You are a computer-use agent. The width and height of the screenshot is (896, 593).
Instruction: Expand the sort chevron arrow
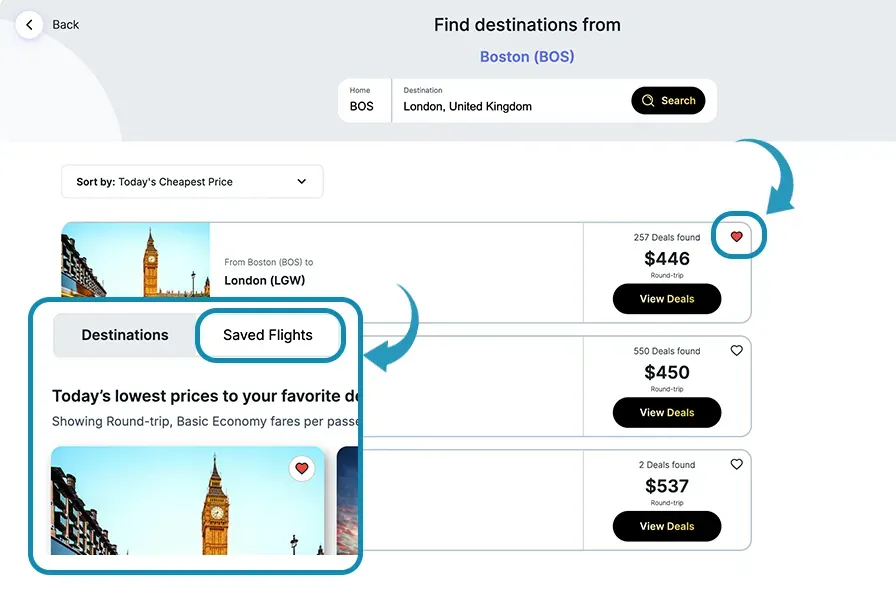(x=302, y=182)
